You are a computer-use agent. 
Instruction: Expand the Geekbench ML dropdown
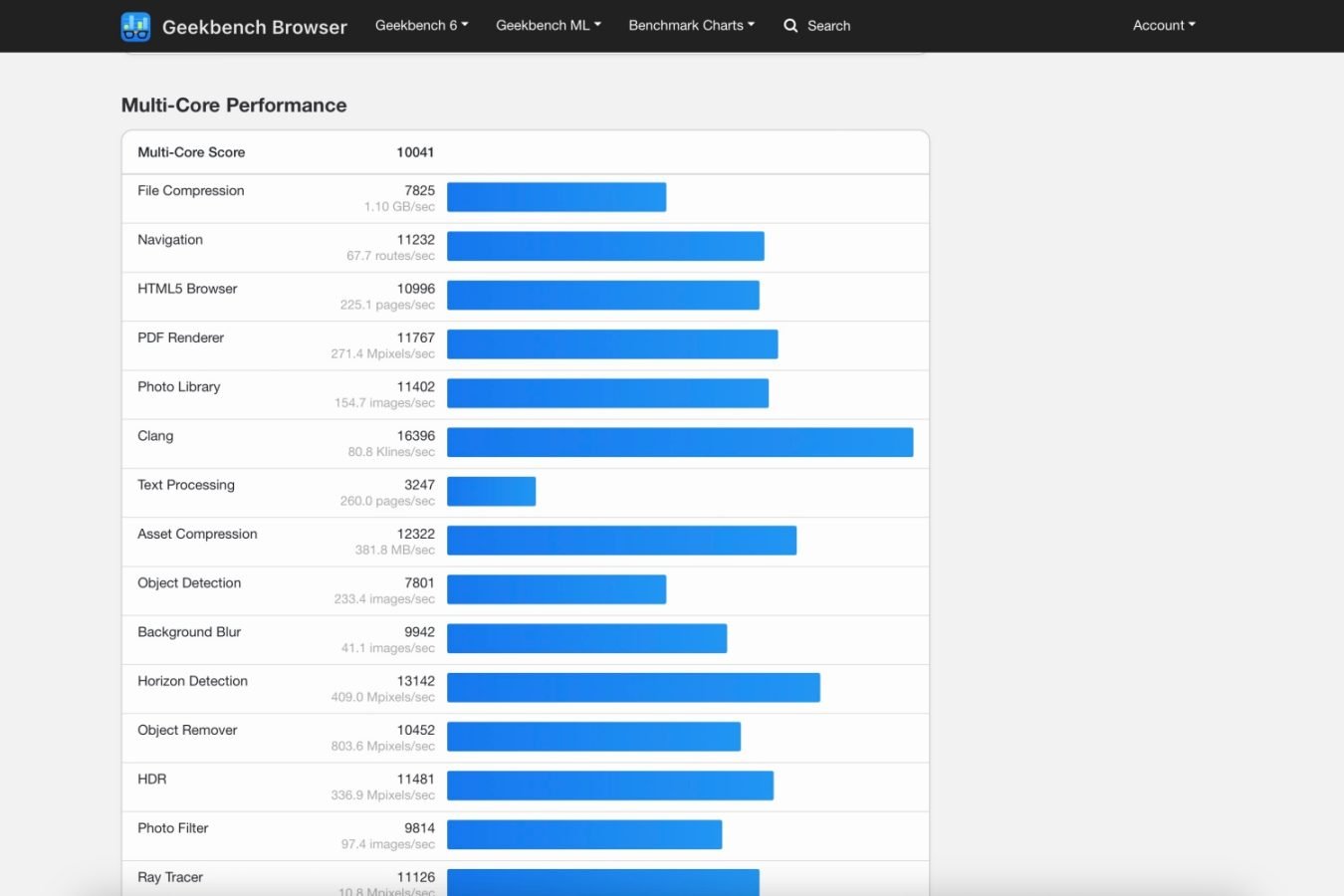548,25
